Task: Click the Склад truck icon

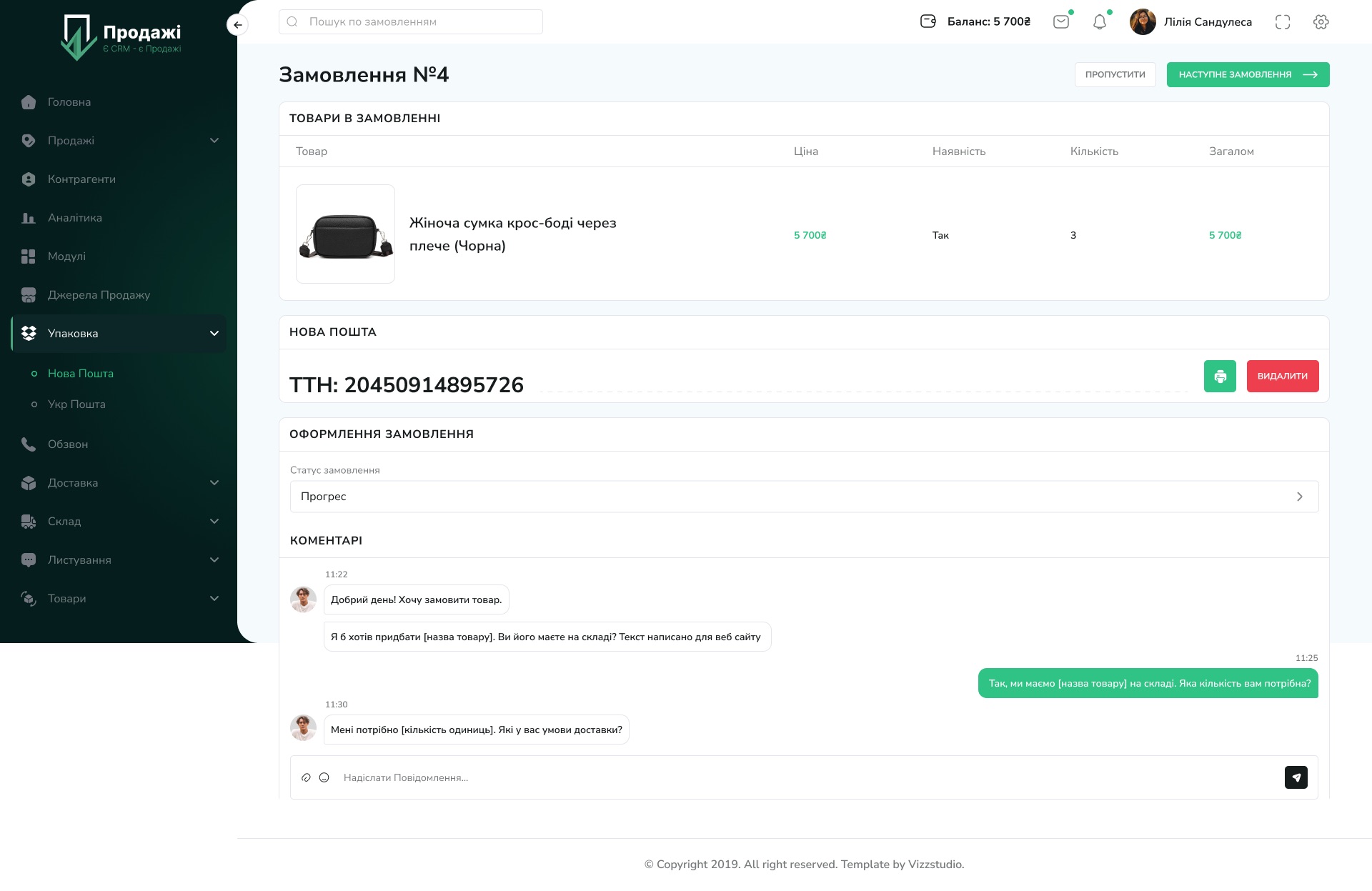Action: point(29,522)
